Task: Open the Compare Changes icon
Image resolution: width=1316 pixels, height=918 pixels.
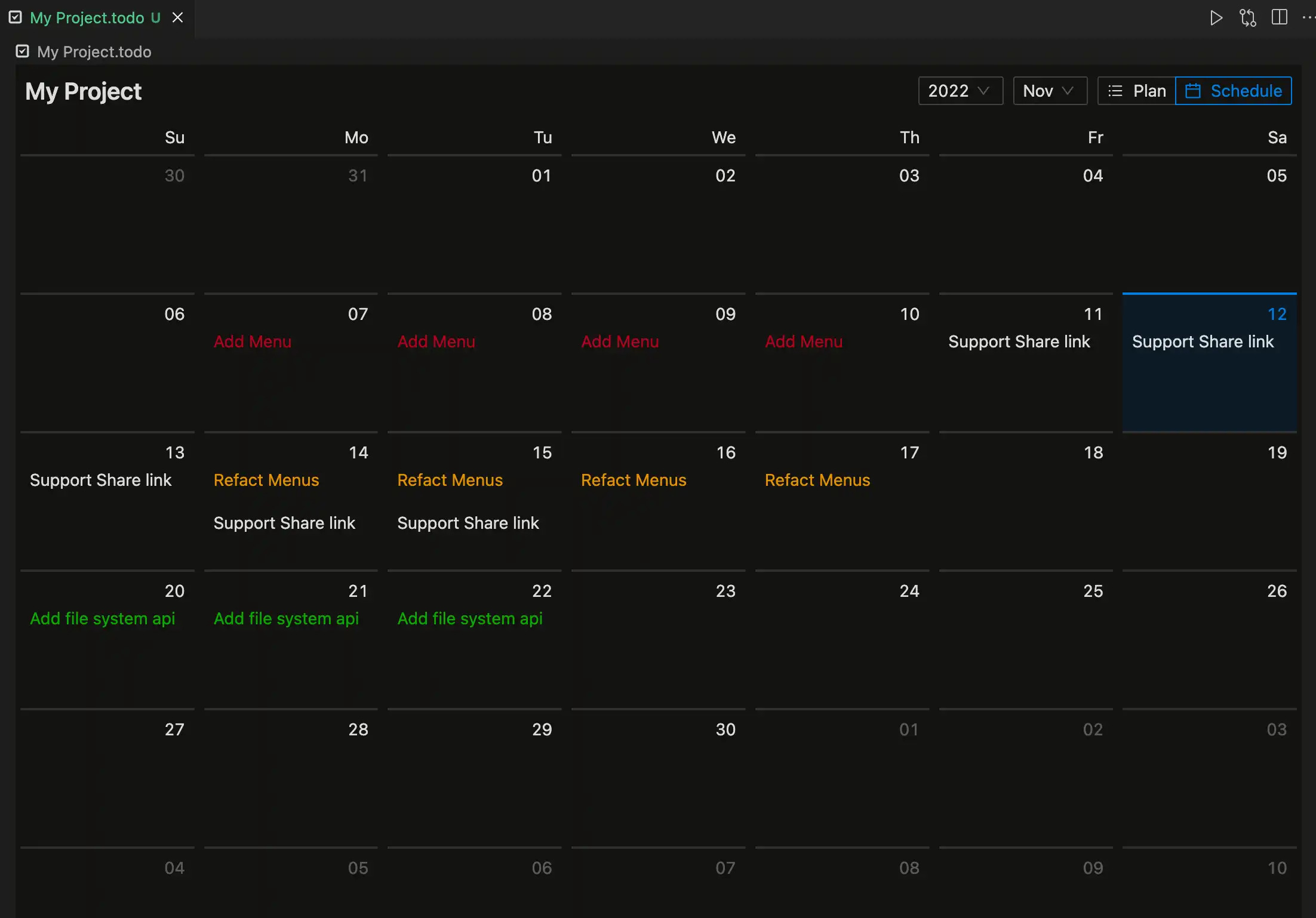Action: [1247, 17]
